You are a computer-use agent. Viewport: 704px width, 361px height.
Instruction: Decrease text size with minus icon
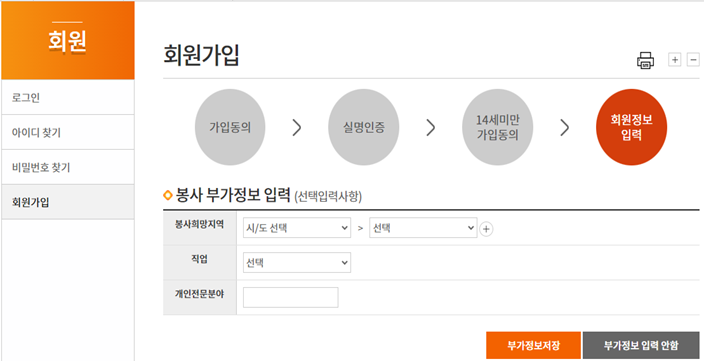tap(693, 59)
